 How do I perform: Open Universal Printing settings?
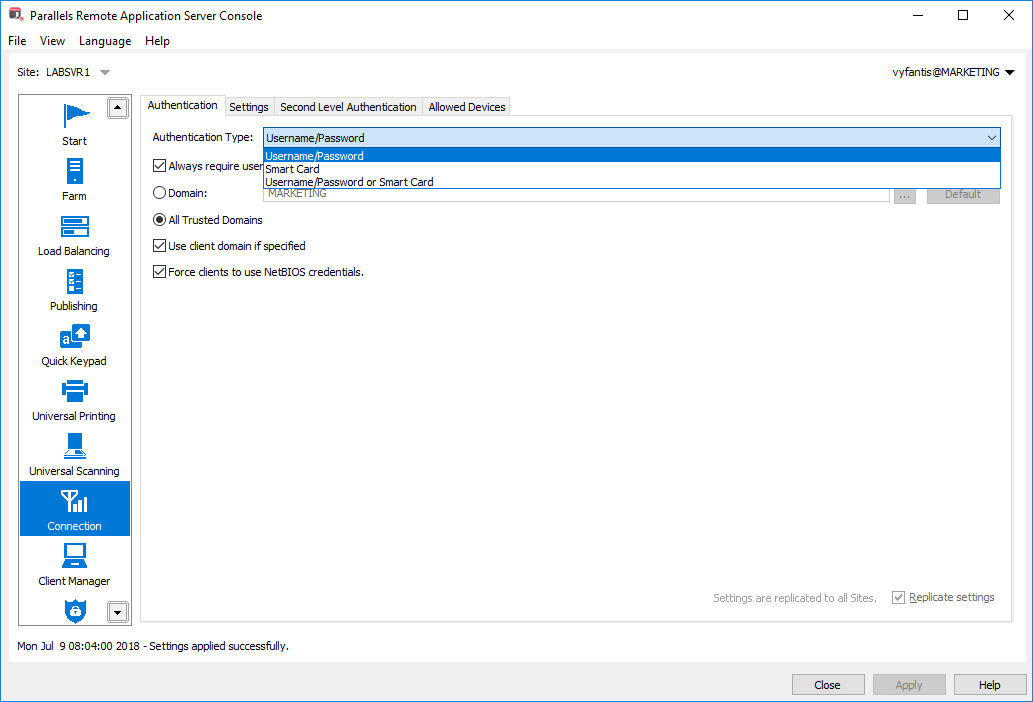74,399
